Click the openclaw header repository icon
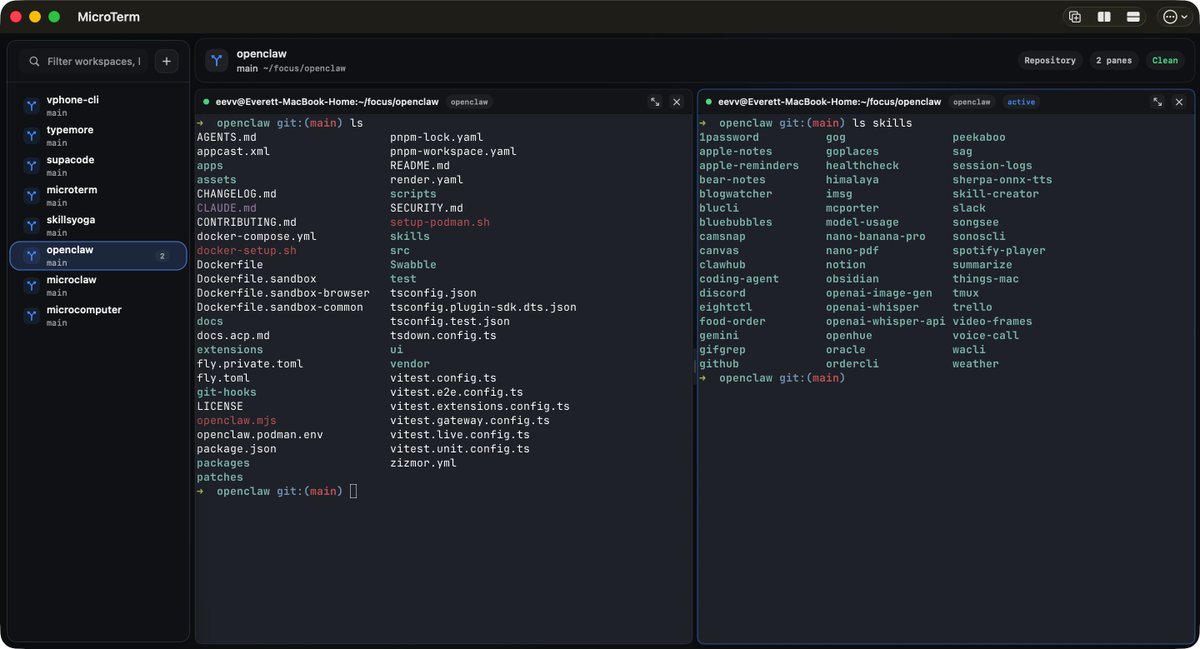1200x649 pixels. 217,60
